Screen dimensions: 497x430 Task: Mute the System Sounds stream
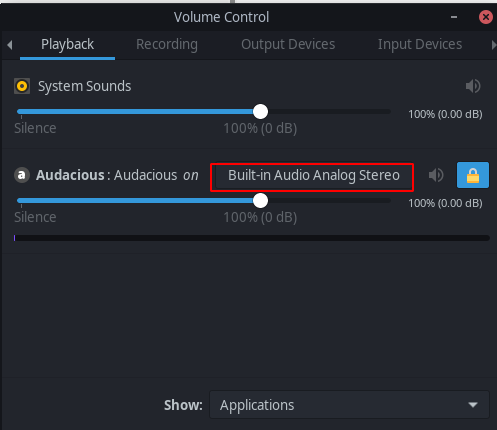473,86
